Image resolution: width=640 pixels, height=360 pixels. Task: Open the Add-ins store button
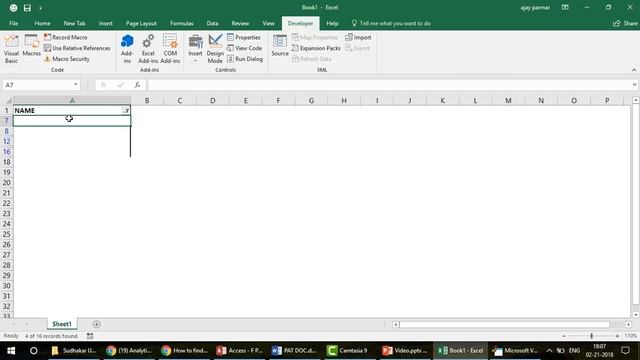[x=127, y=49]
